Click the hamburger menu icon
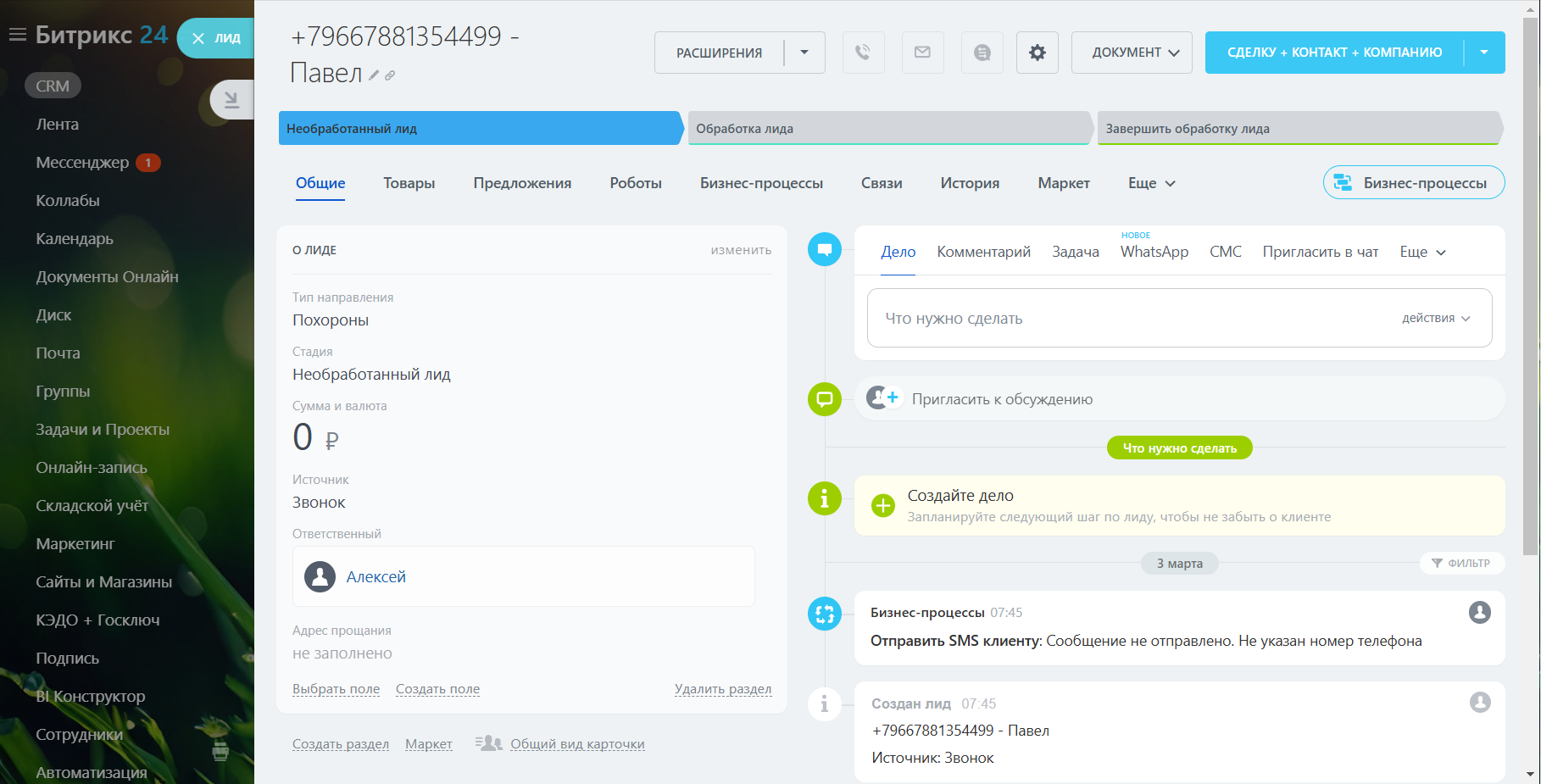 (x=17, y=35)
